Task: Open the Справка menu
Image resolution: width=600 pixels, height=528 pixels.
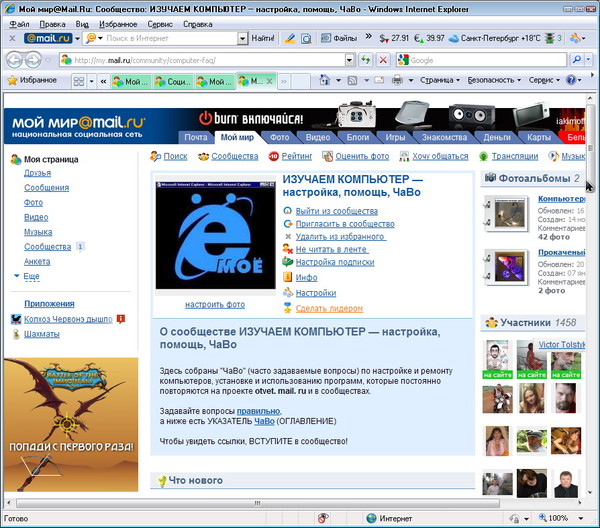Action: click(197, 24)
